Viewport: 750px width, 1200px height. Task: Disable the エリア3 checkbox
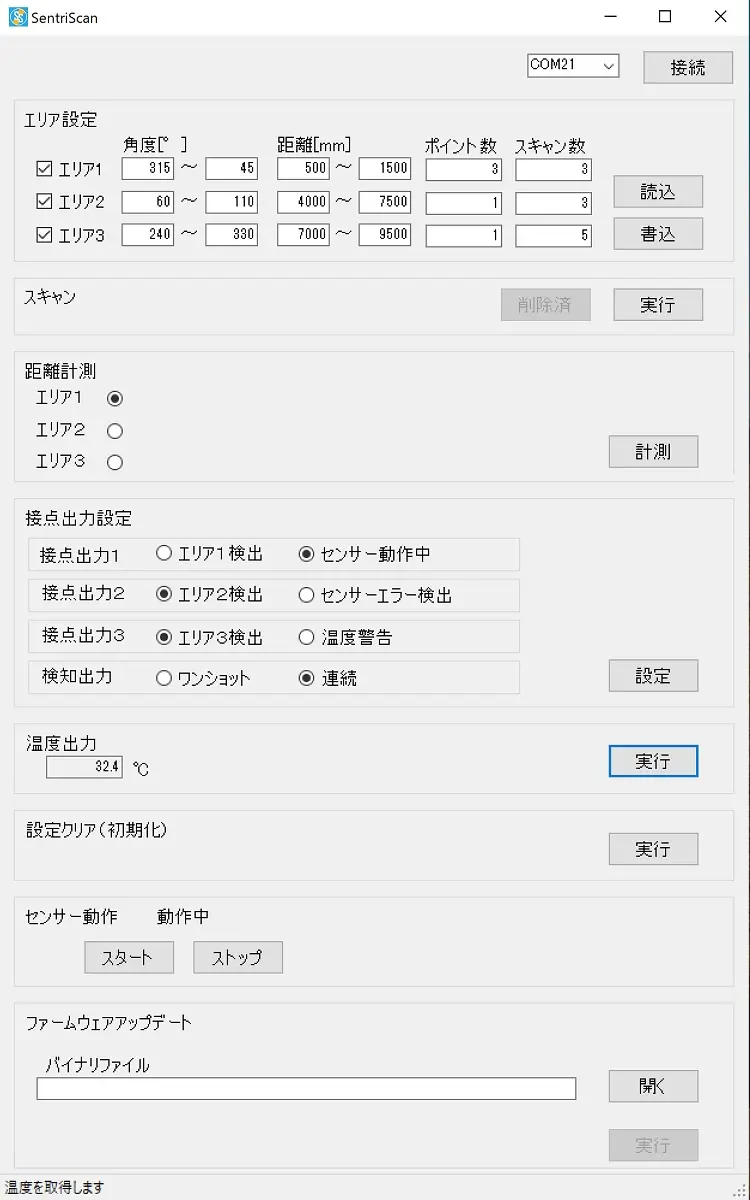click(44, 236)
